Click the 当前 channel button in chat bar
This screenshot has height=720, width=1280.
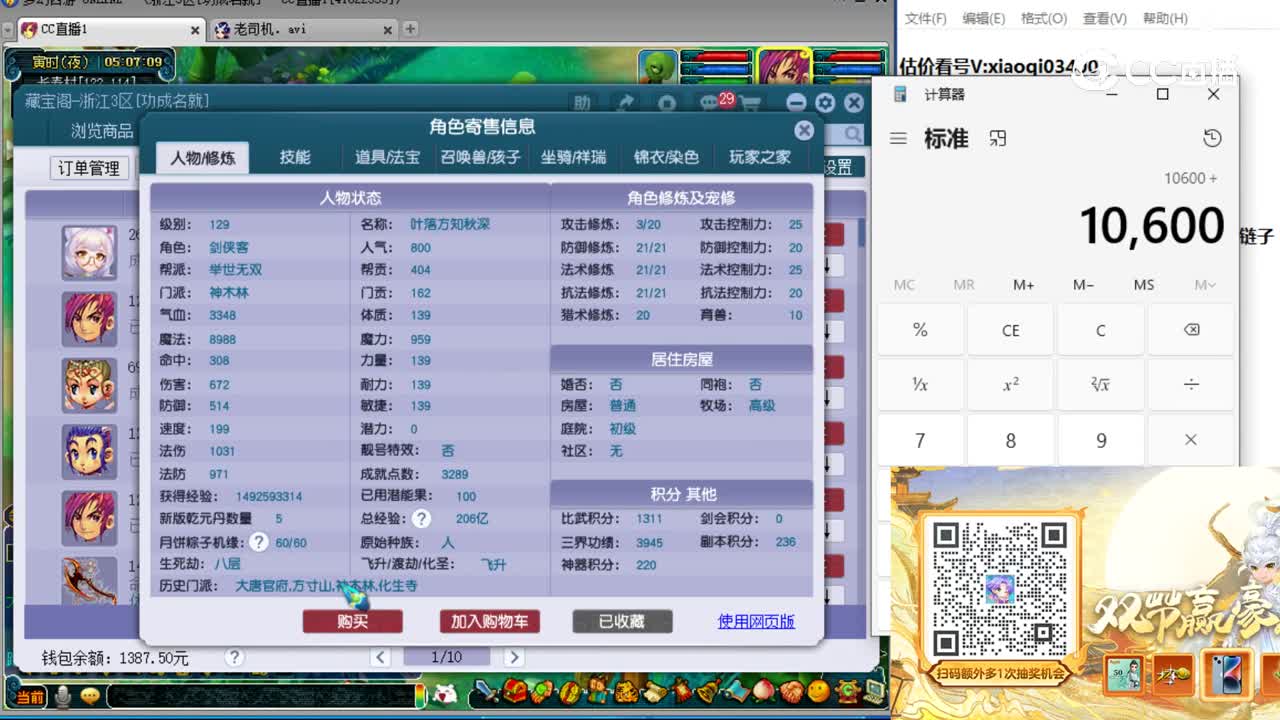(30, 697)
